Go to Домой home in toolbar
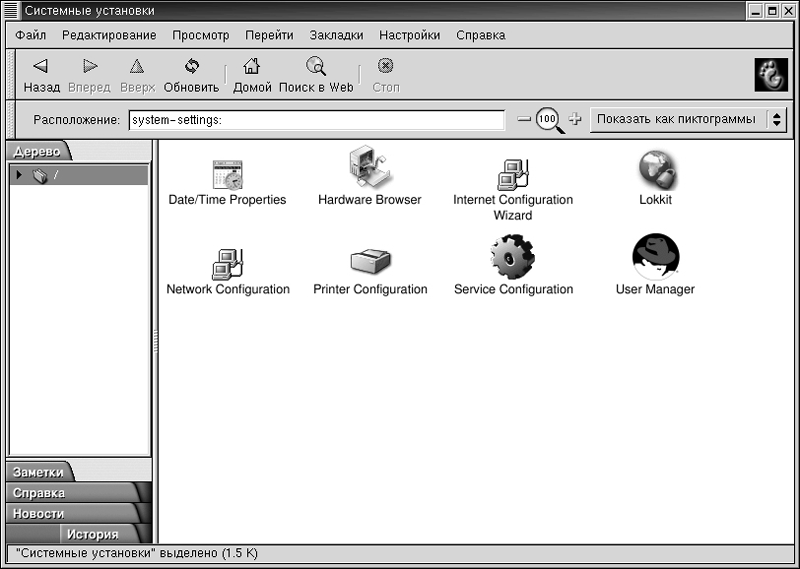800x569 pixels. coord(252,75)
